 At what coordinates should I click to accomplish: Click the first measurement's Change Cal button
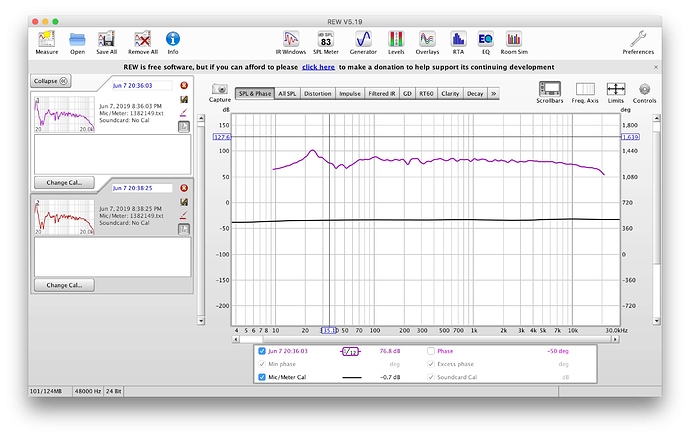tap(64, 183)
